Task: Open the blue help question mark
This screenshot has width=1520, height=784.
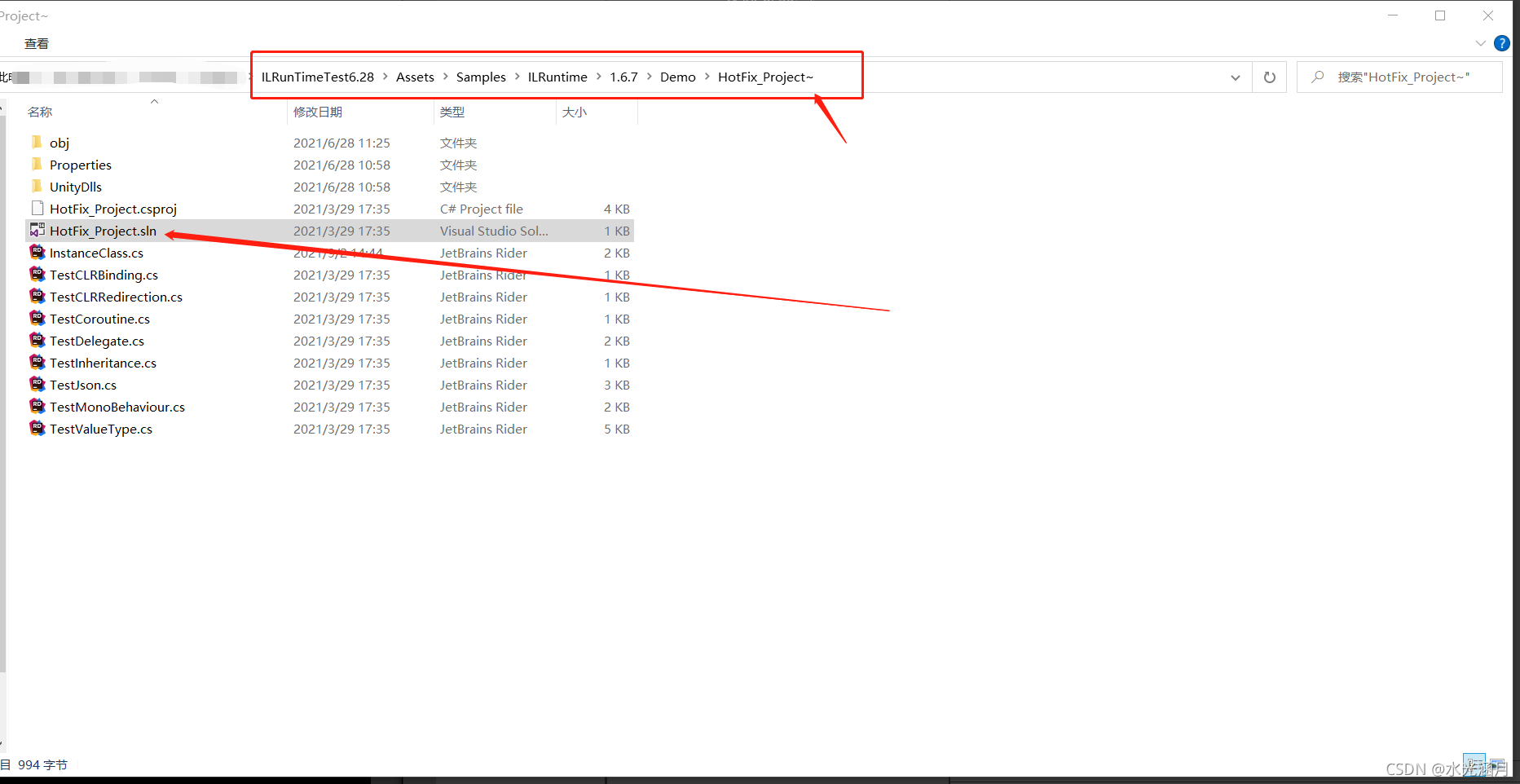Action: 1501,43
